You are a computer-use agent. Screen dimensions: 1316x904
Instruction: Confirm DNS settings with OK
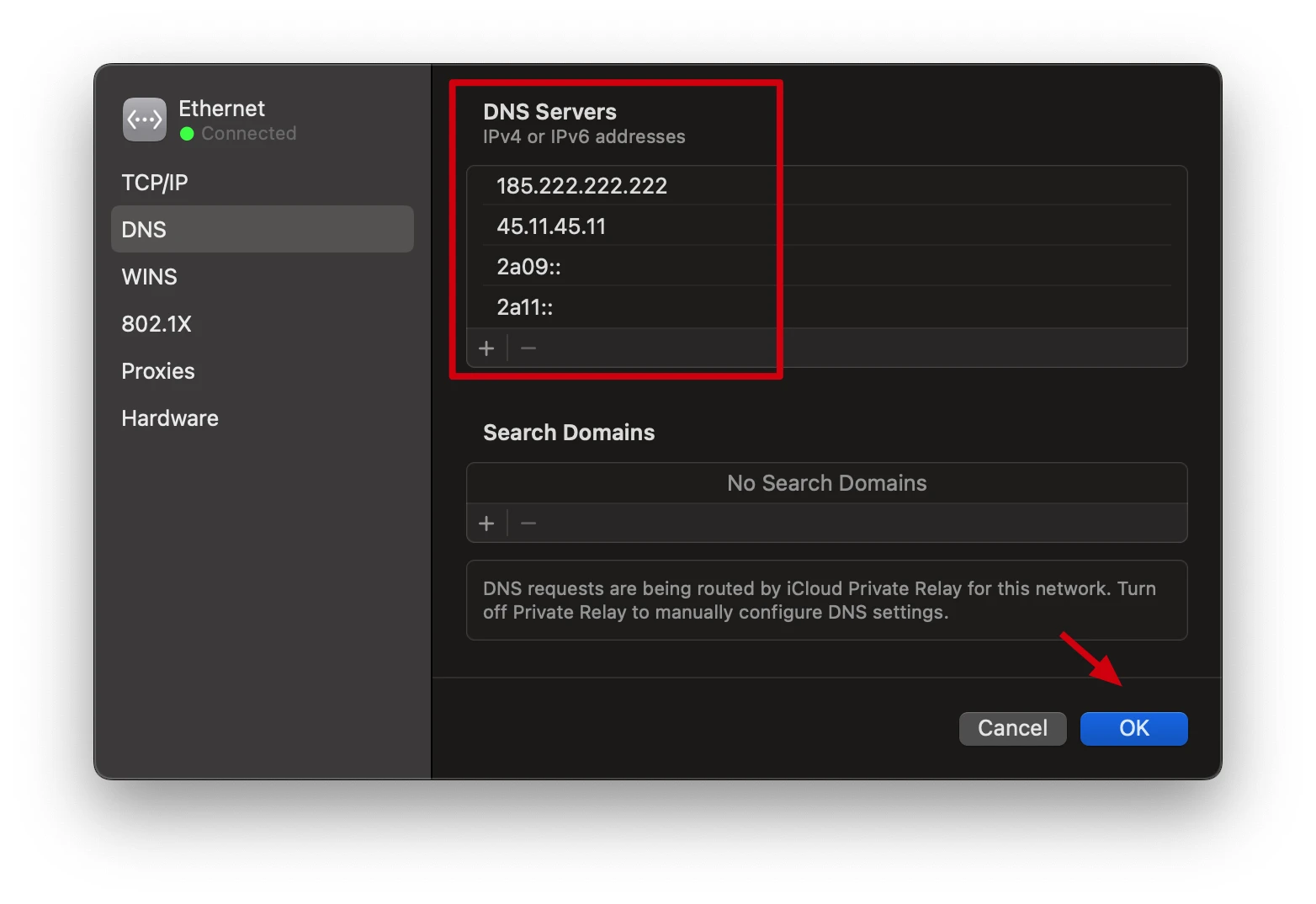[x=1133, y=728]
